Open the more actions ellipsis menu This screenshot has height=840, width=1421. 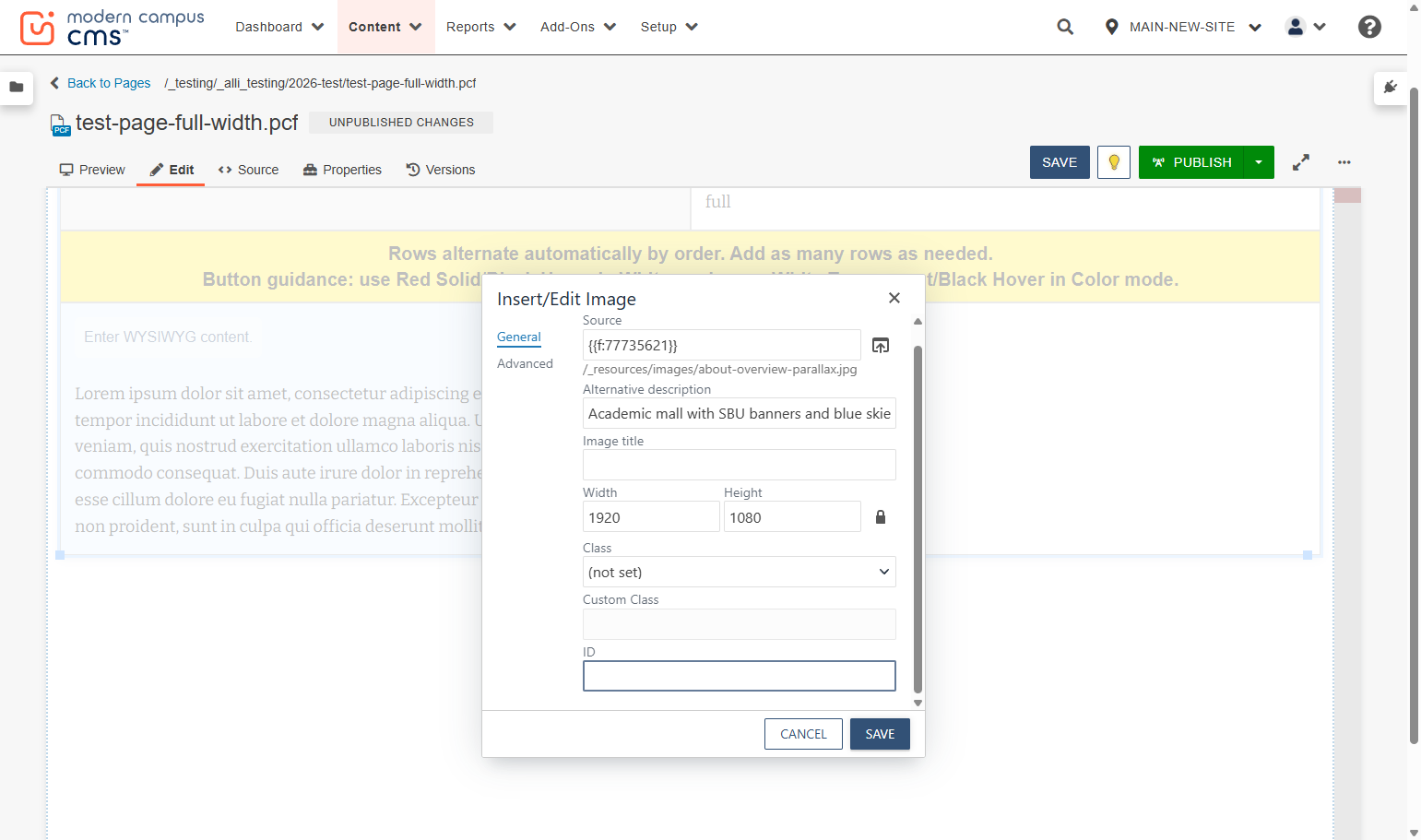pyautogui.click(x=1344, y=162)
